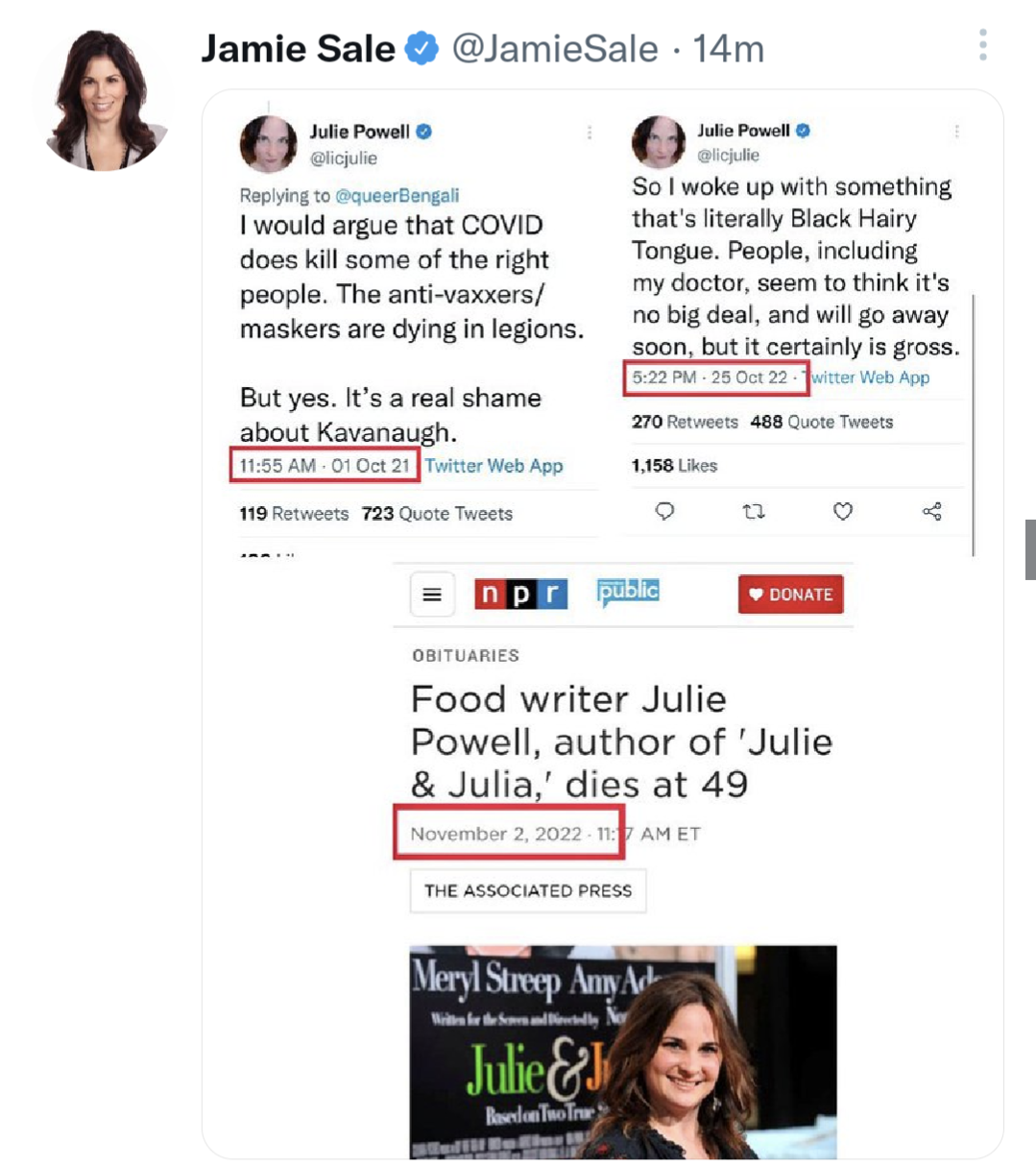Click the retweet icon in the embedded tweet
1036x1166 pixels.
[x=754, y=511]
